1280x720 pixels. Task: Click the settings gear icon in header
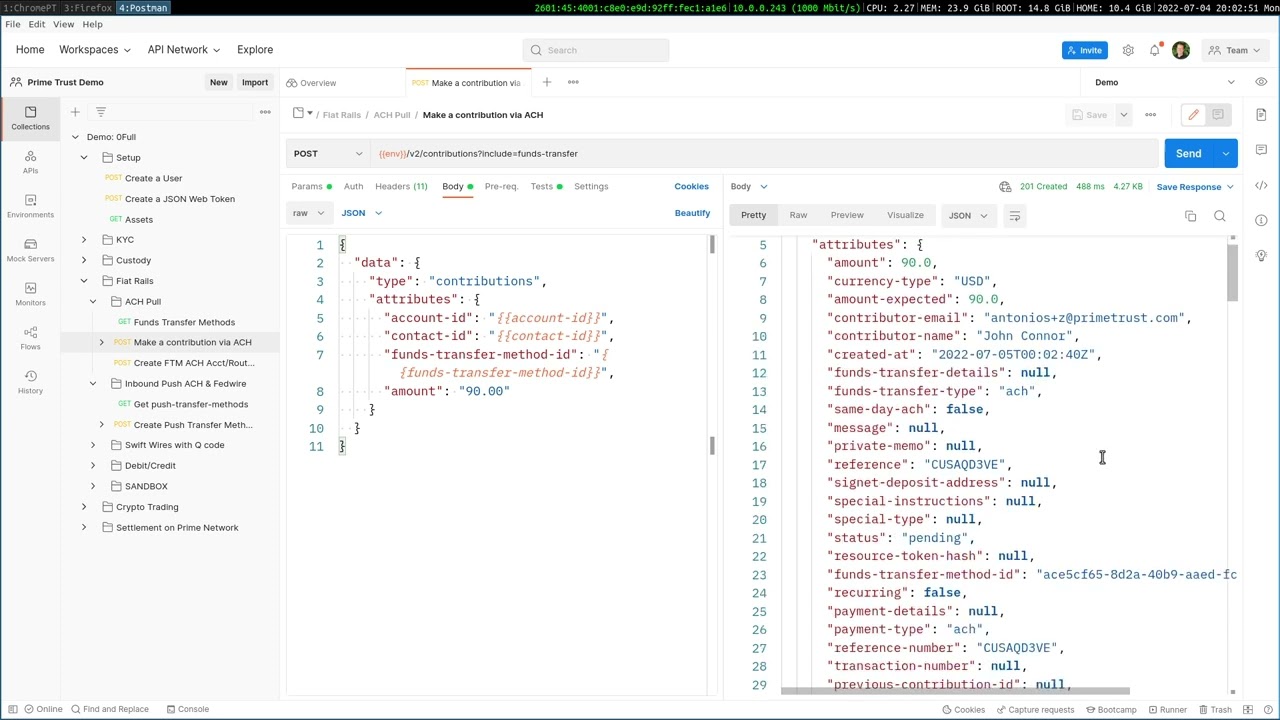tap(1128, 50)
